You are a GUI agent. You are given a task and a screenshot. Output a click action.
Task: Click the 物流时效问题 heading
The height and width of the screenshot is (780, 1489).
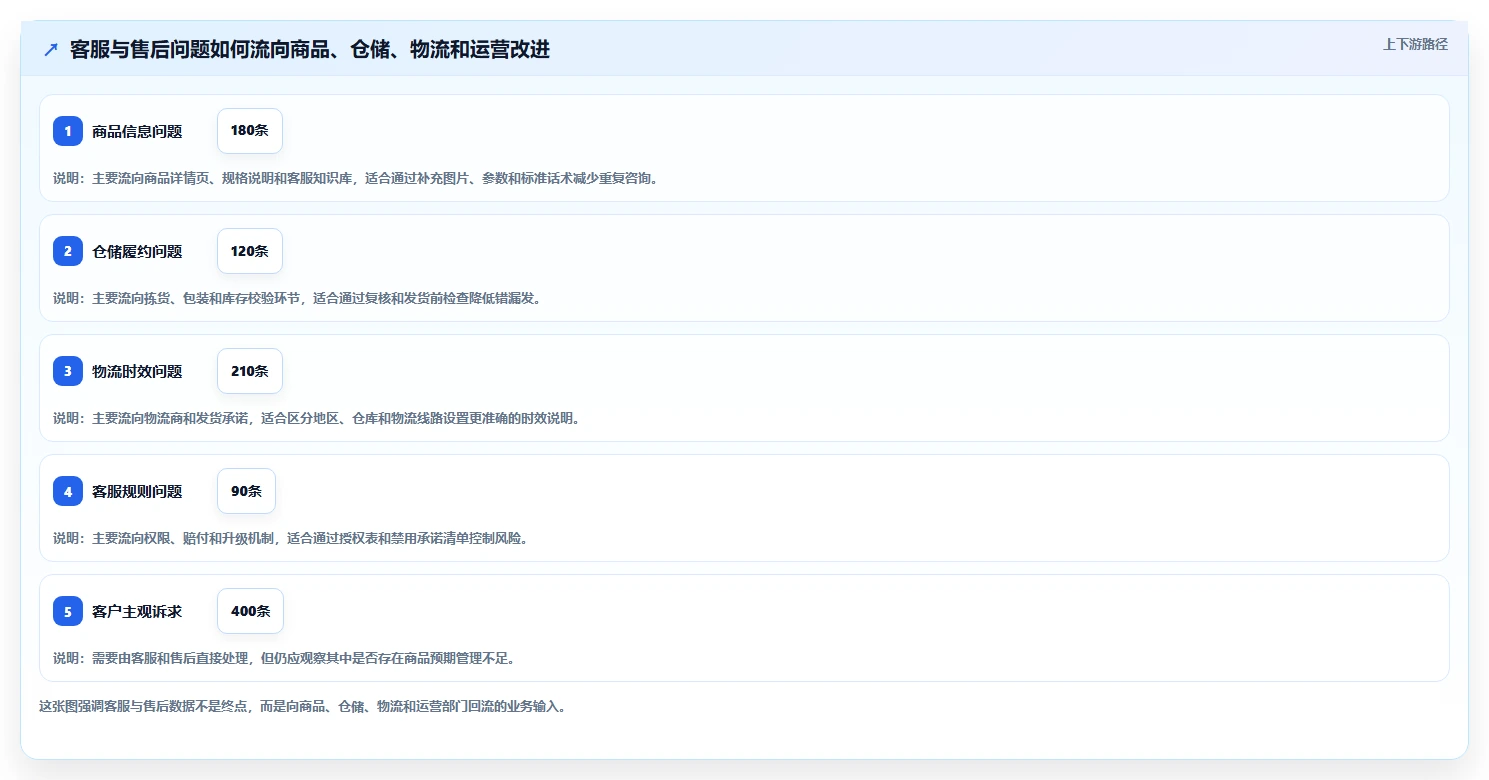coord(137,371)
